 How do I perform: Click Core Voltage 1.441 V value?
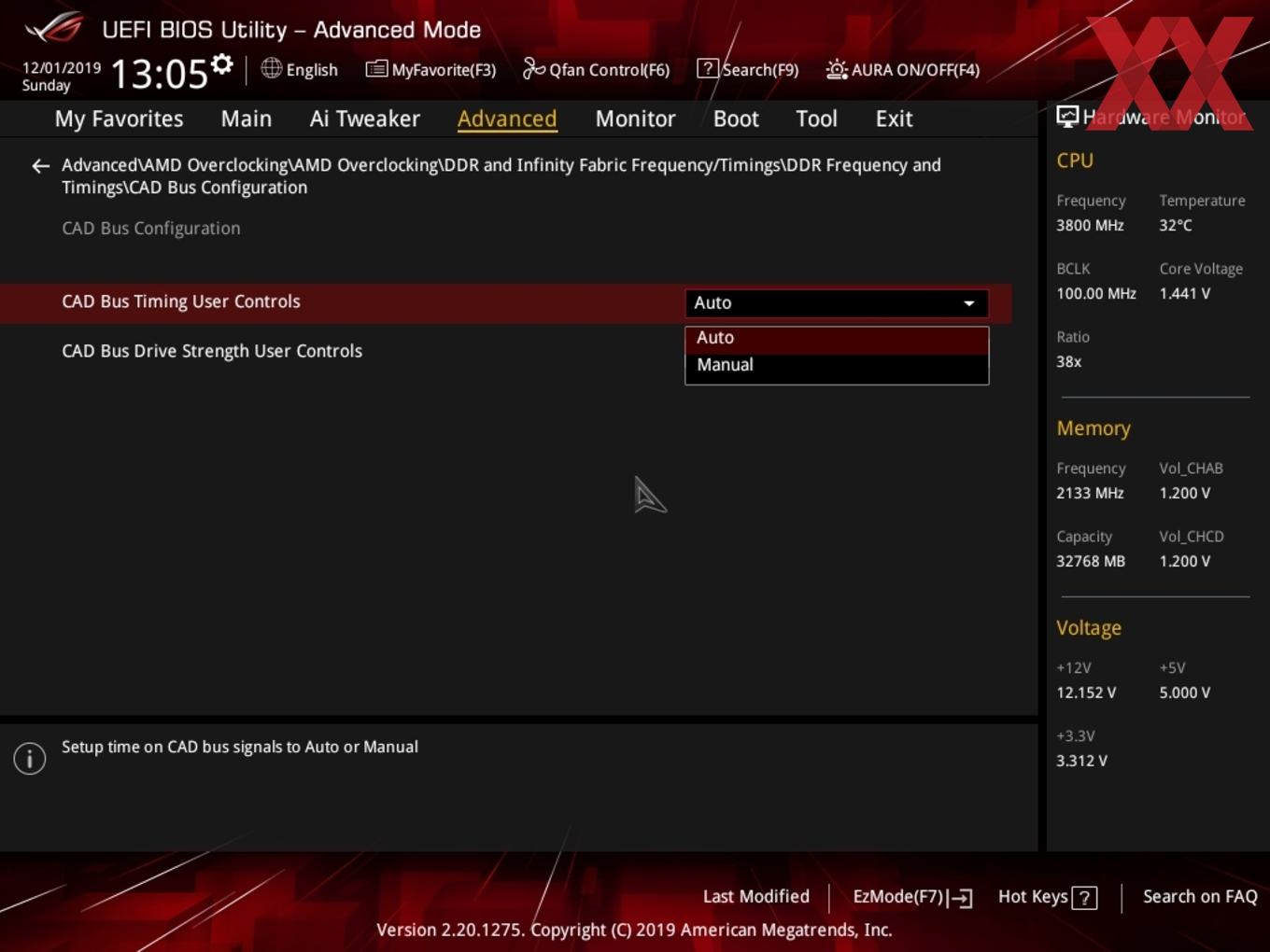[x=1184, y=293]
